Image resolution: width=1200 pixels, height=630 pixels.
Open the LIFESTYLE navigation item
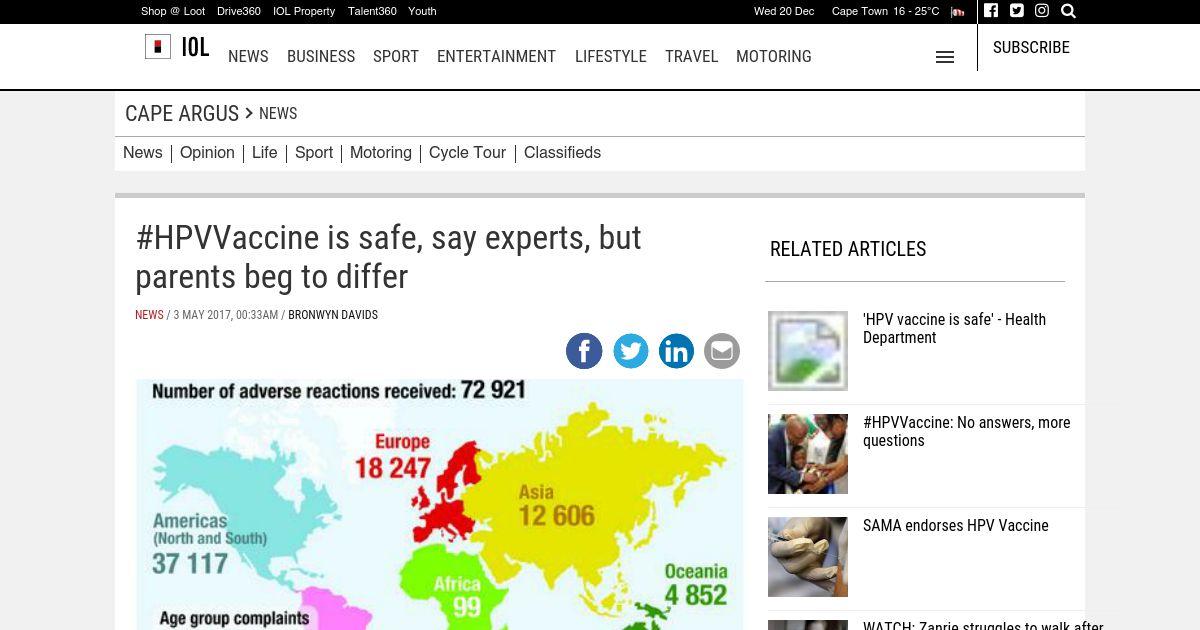click(x=611, y=57)
